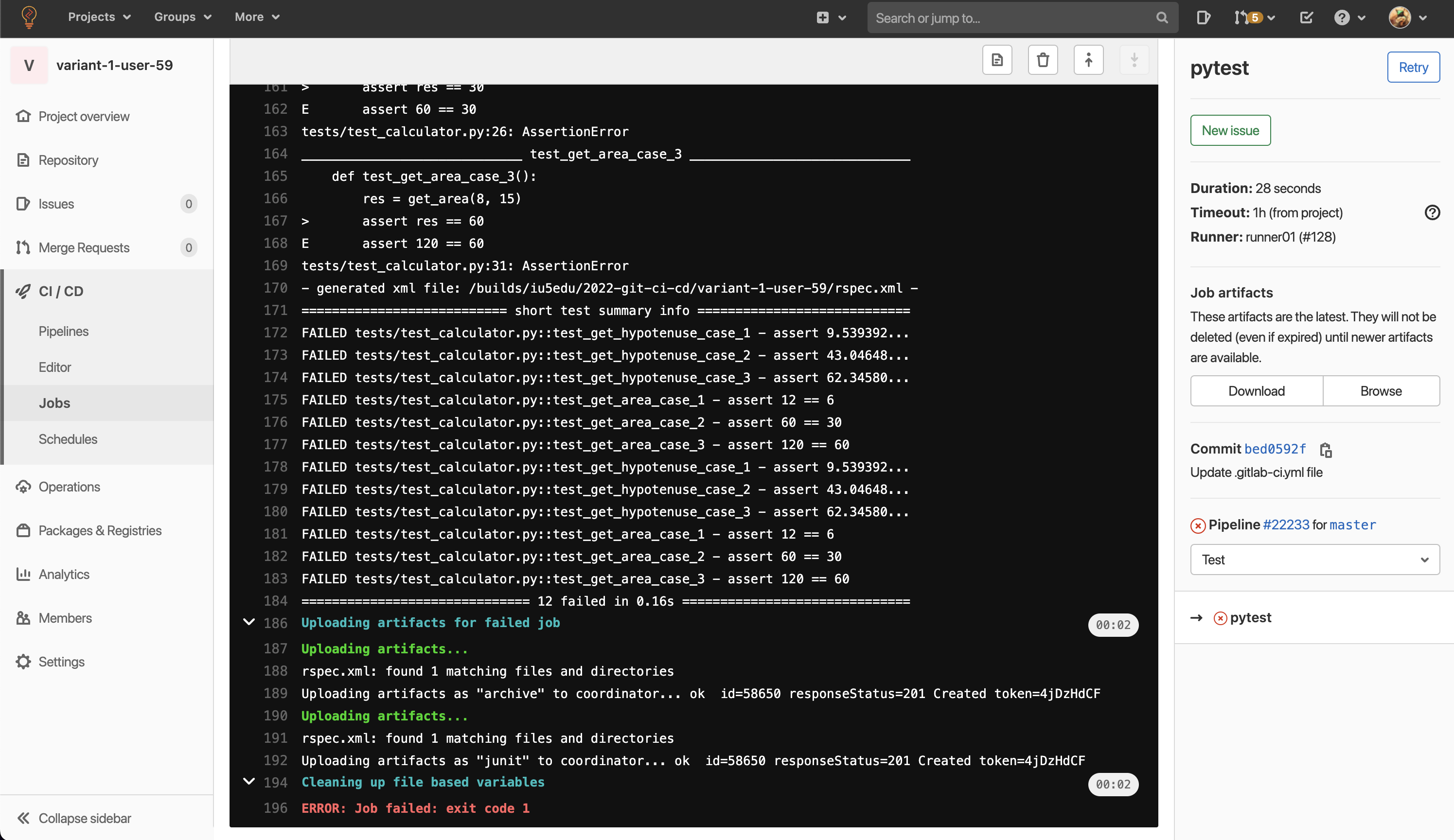Click the Settings gear icon in sidebar

[23, 662]
